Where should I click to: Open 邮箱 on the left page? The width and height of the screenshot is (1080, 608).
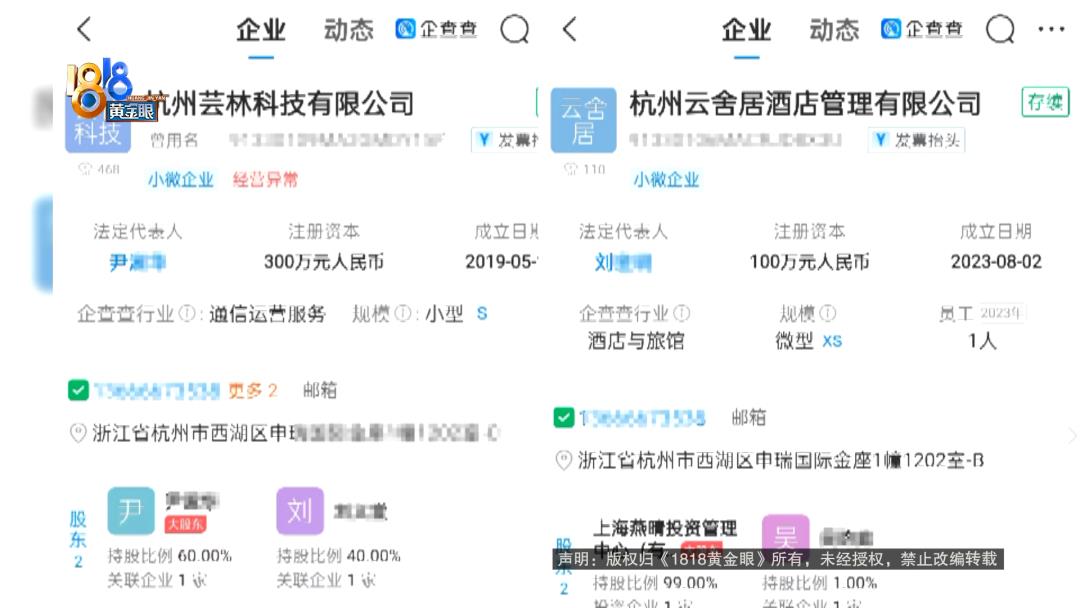(320, 390)
